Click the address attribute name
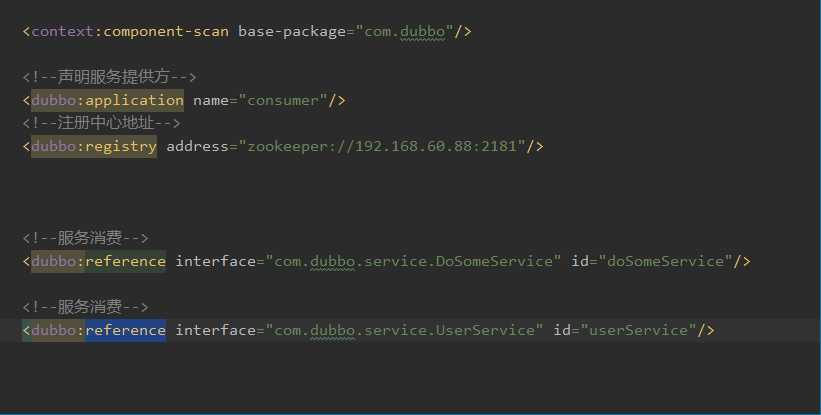Screen dimensions: 821x415 click(x=197, y=146)
